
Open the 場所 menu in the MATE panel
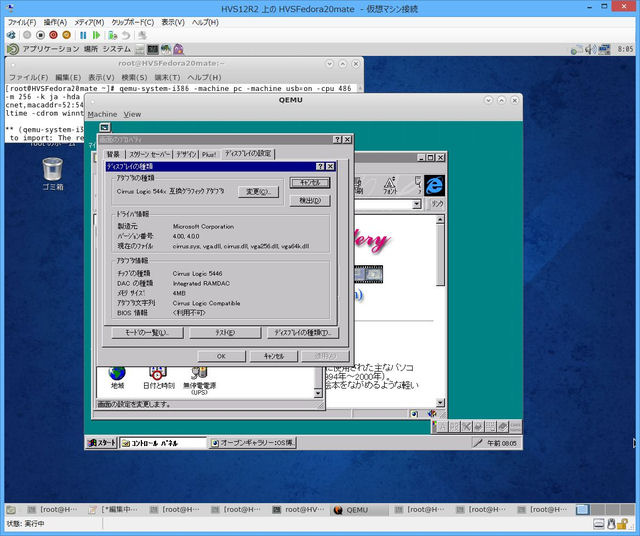tap(91, 49)
